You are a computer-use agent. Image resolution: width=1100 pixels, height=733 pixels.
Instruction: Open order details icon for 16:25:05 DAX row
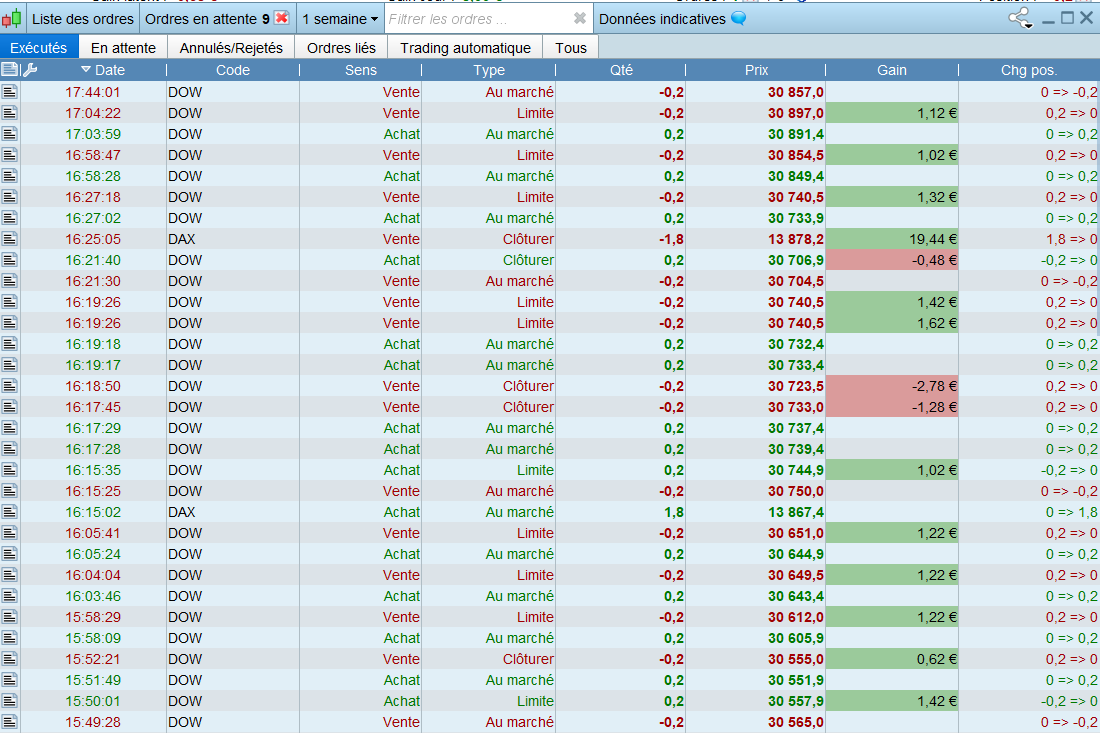point(10,239)
